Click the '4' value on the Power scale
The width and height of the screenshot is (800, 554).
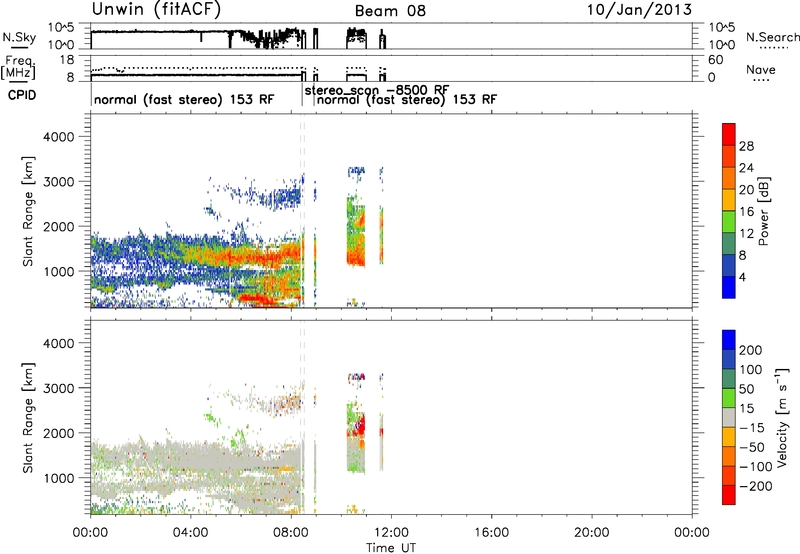click(742, 277)
